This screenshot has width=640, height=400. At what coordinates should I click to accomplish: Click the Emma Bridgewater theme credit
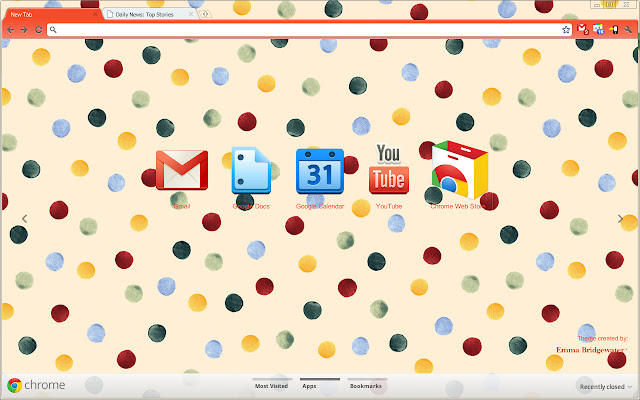(590, 350)
